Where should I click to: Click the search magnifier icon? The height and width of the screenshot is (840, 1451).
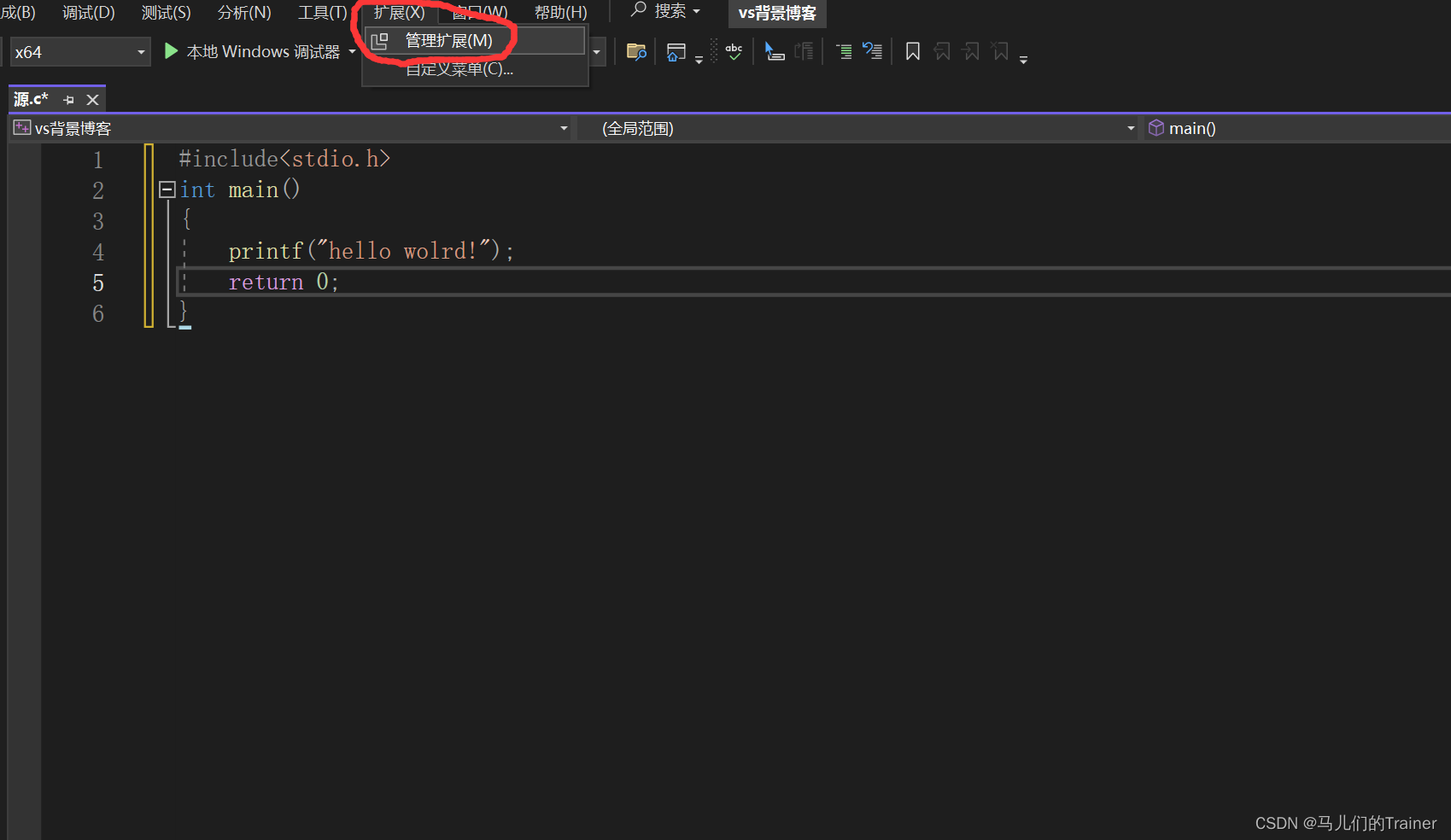(638, 10)
